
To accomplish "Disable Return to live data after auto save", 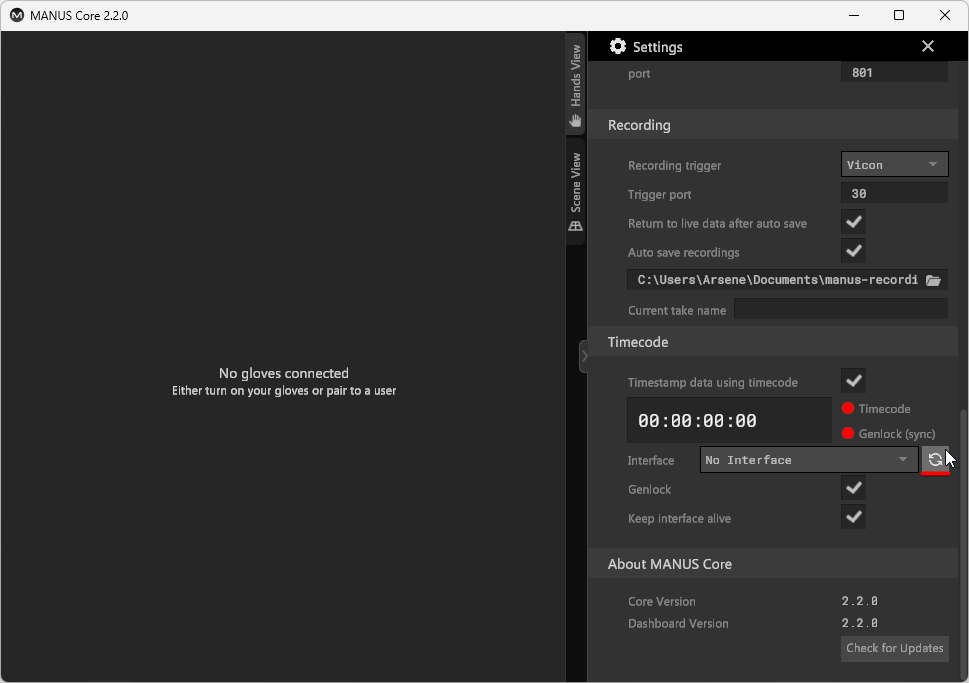I will (x=853, y=222).
